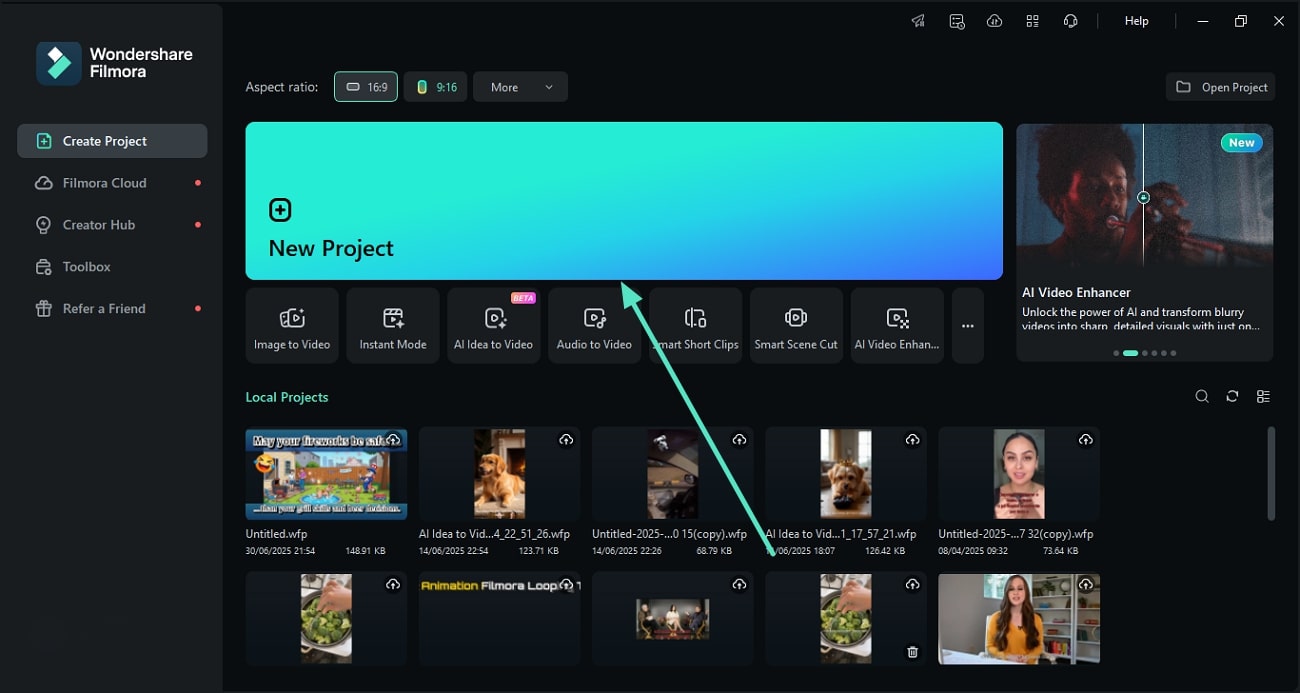Screen dimensions: 1300x693
Task: Upload AI Idea to Vid...1_17_57_21.wfp to cloud
Action: 912,440
